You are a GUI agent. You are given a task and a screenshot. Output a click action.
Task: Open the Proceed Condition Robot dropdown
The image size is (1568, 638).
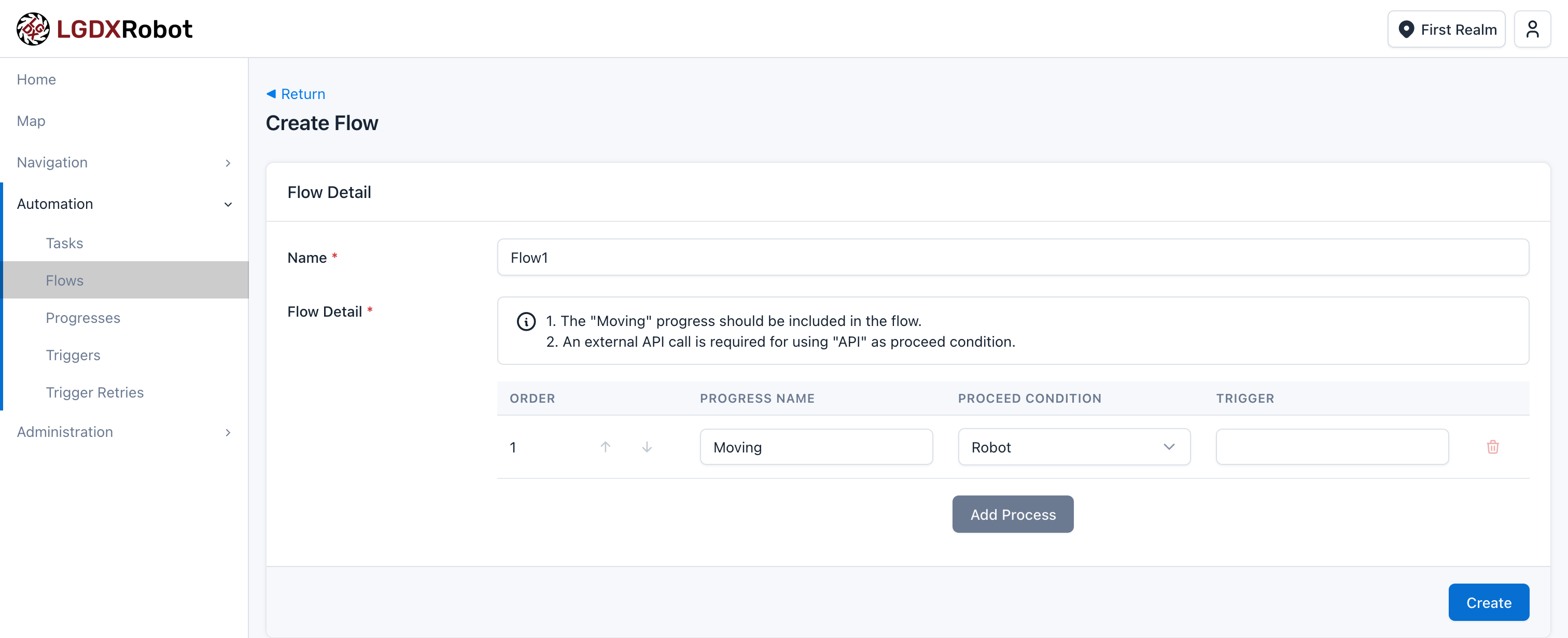(x=1074, y=447)
